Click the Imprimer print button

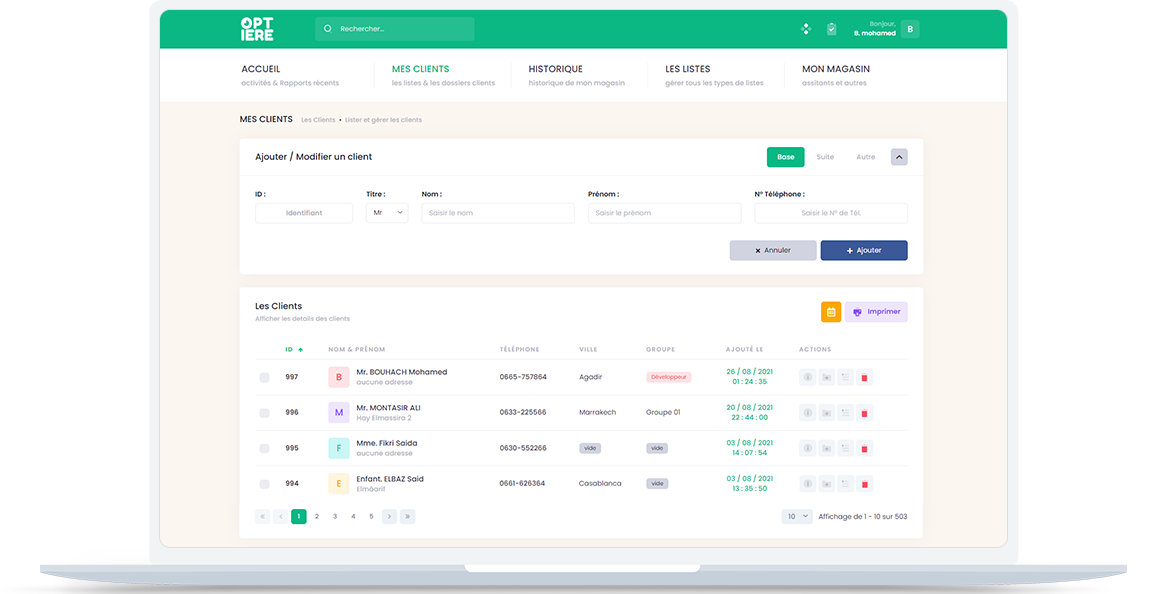[x=876, y=312]
